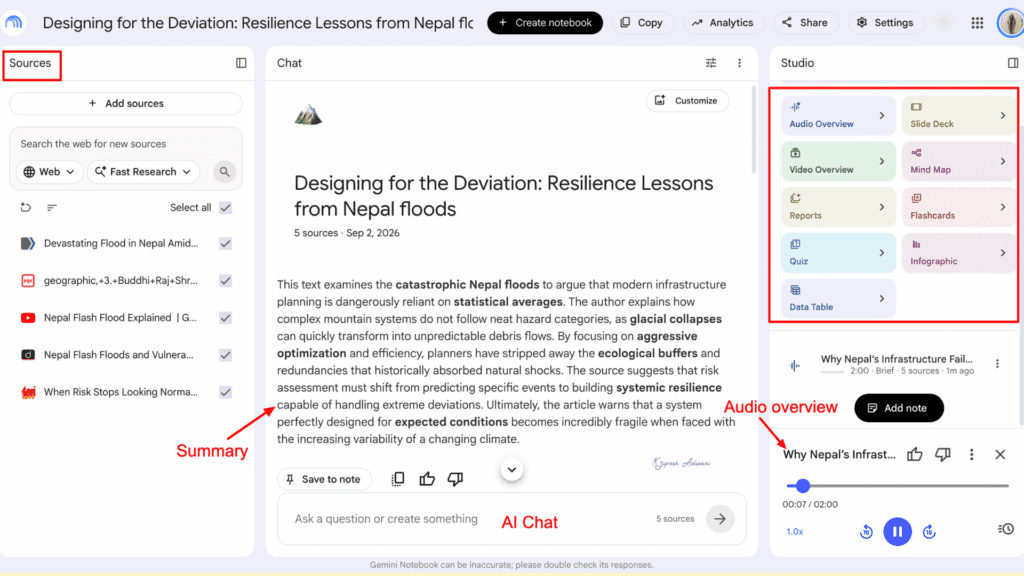Uncheck Nepal Flash Floods and Vulnerability source

coord(225,355)
